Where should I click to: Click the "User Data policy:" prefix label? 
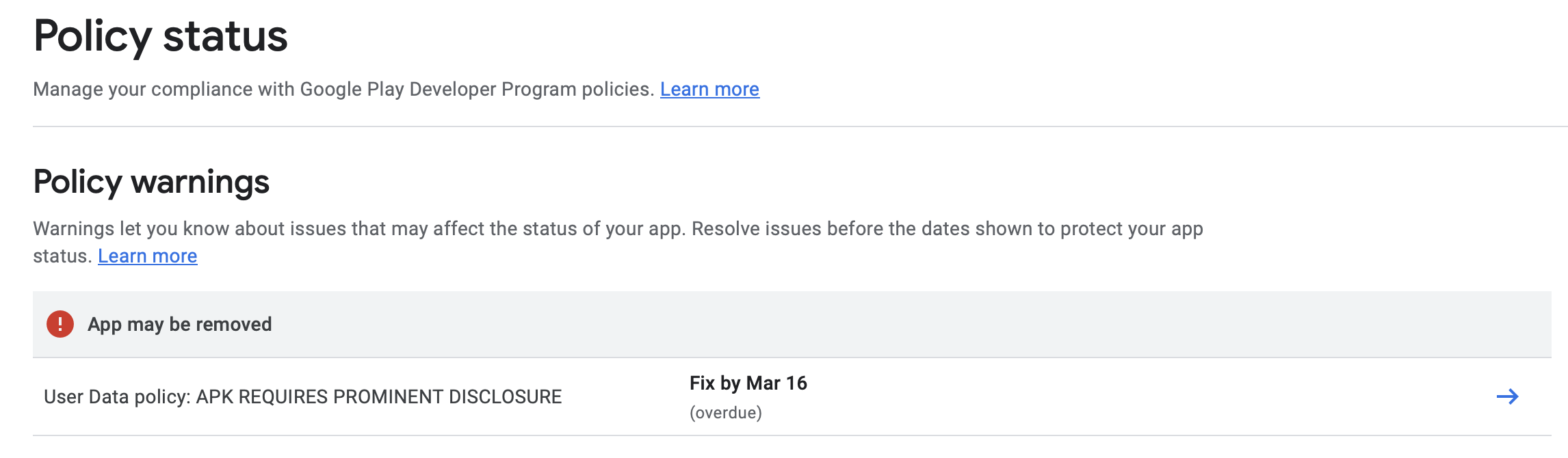click(117, 397)
